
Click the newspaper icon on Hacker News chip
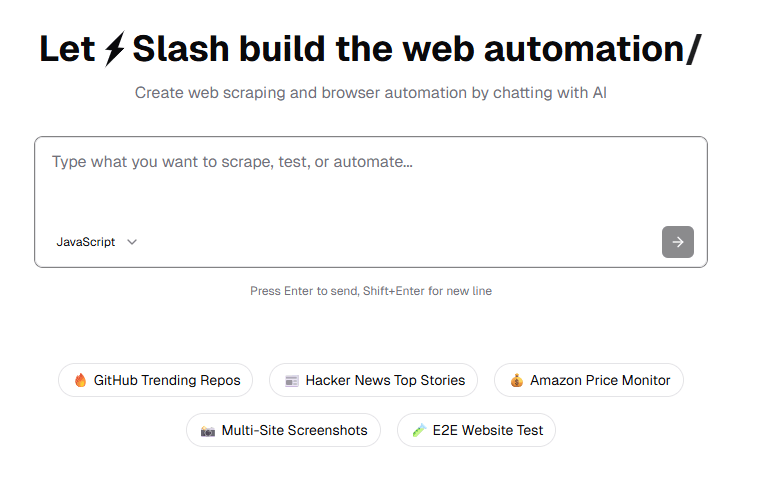click(292, 380)
